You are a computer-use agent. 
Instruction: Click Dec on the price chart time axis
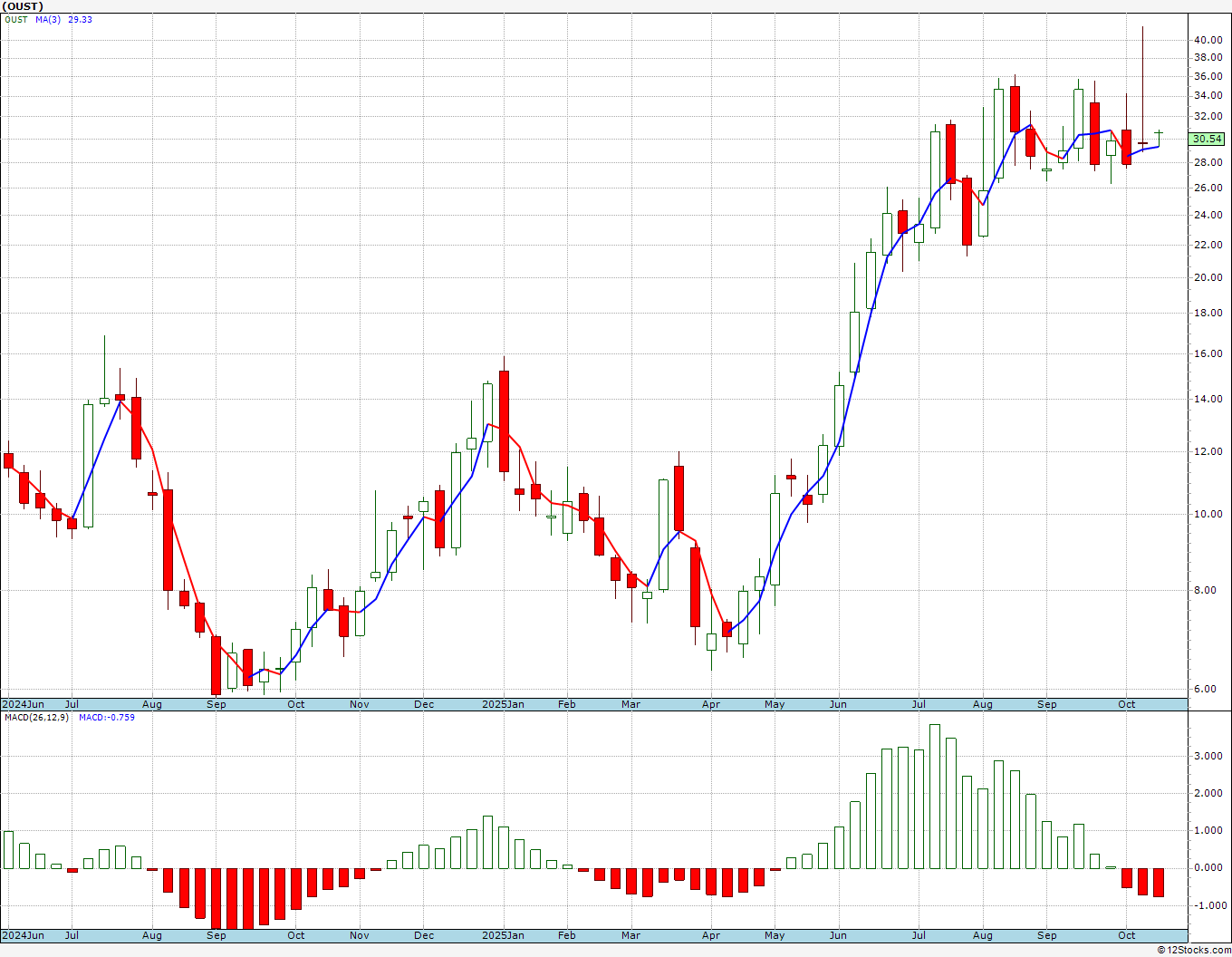[424, 704]
